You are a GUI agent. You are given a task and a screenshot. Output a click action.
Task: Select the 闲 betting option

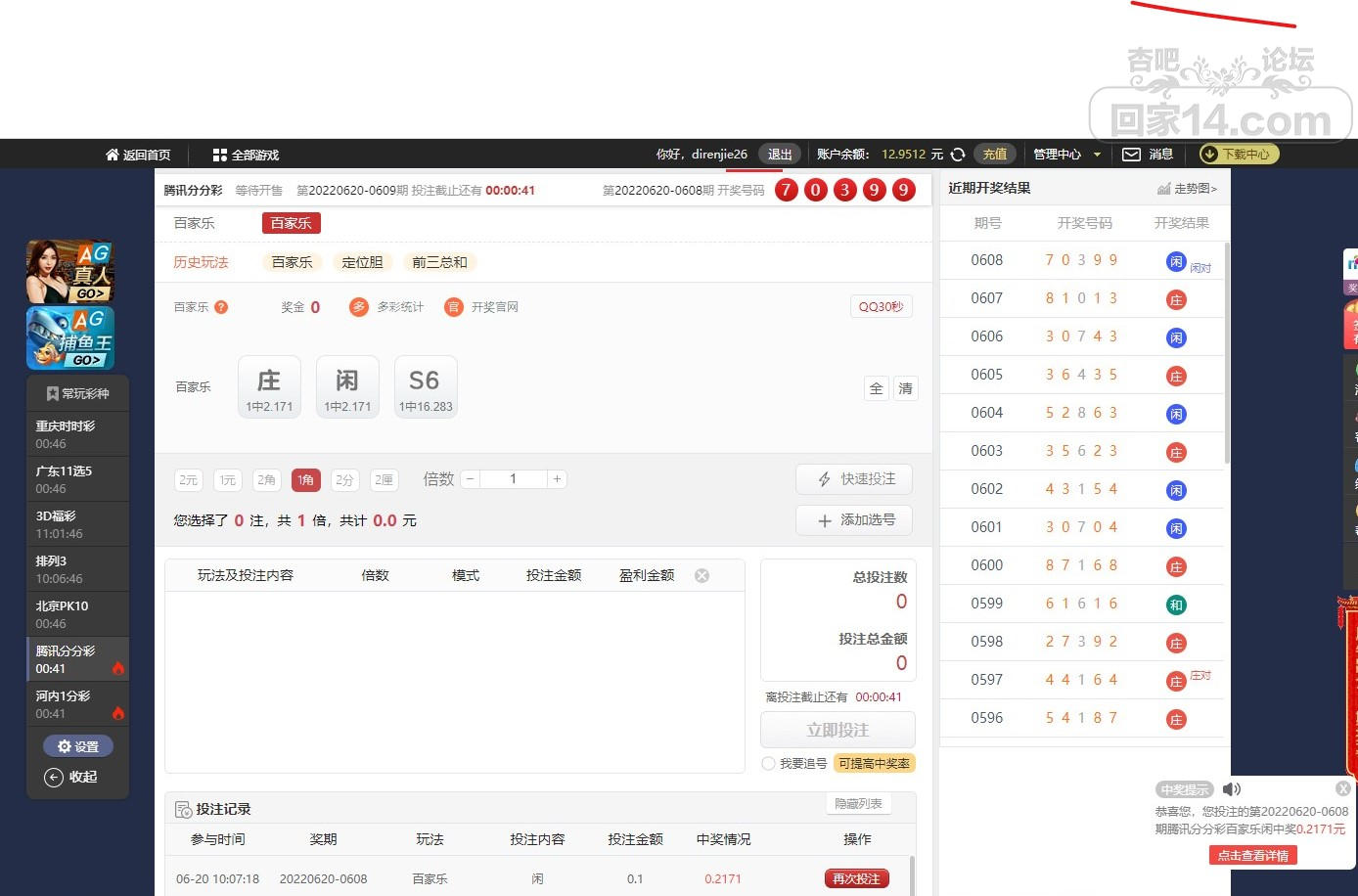347,387
